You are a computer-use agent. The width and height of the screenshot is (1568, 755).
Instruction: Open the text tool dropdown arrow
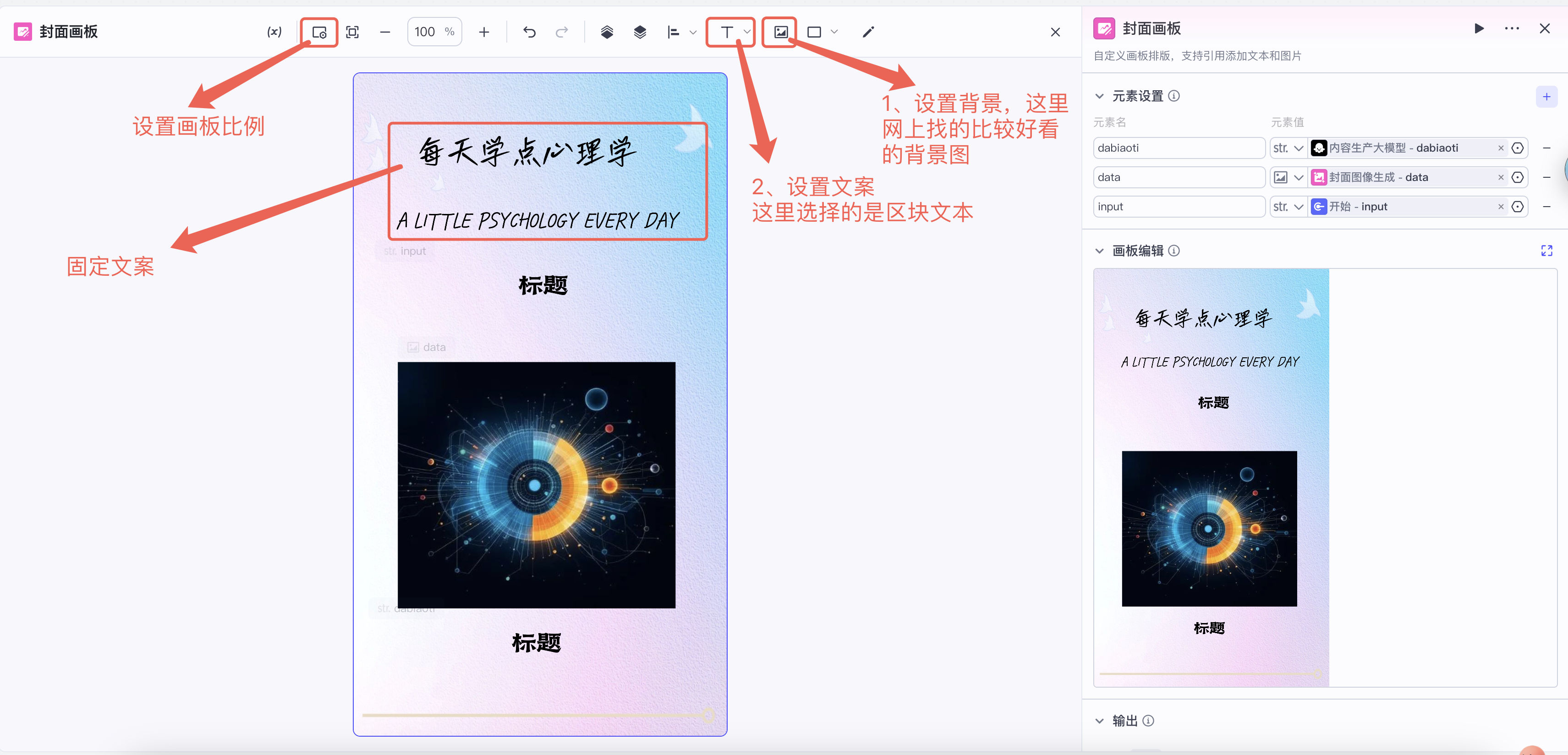[x=747, y=32]
